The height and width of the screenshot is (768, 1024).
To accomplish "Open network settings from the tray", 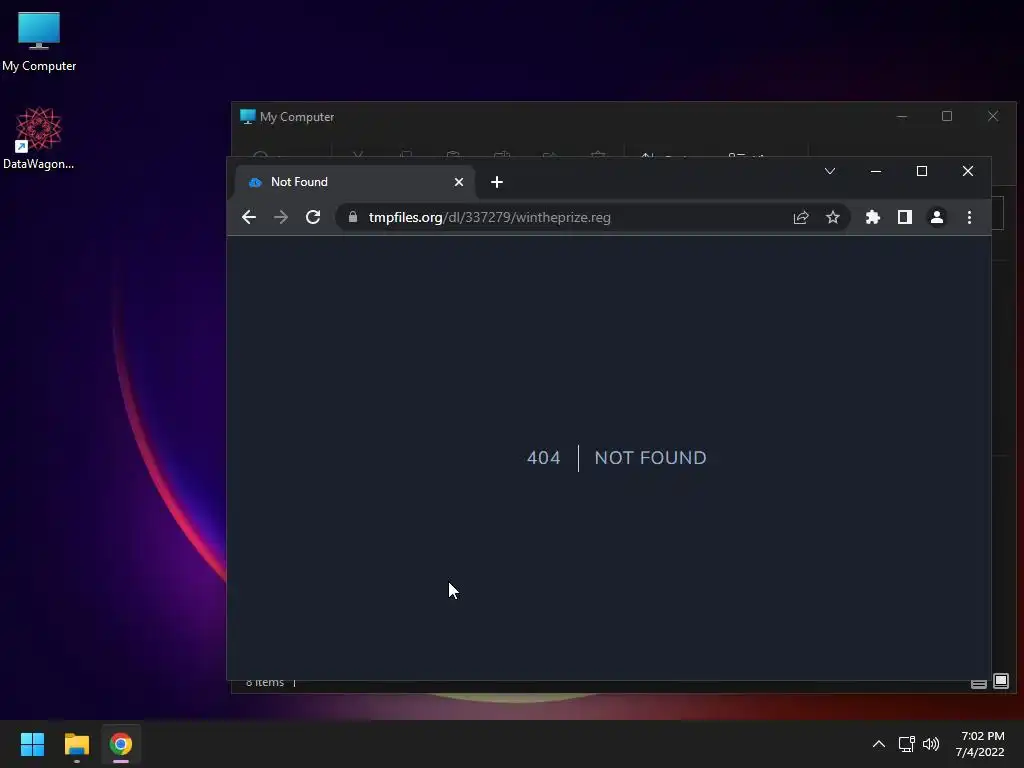I will [x=906, y=744].
